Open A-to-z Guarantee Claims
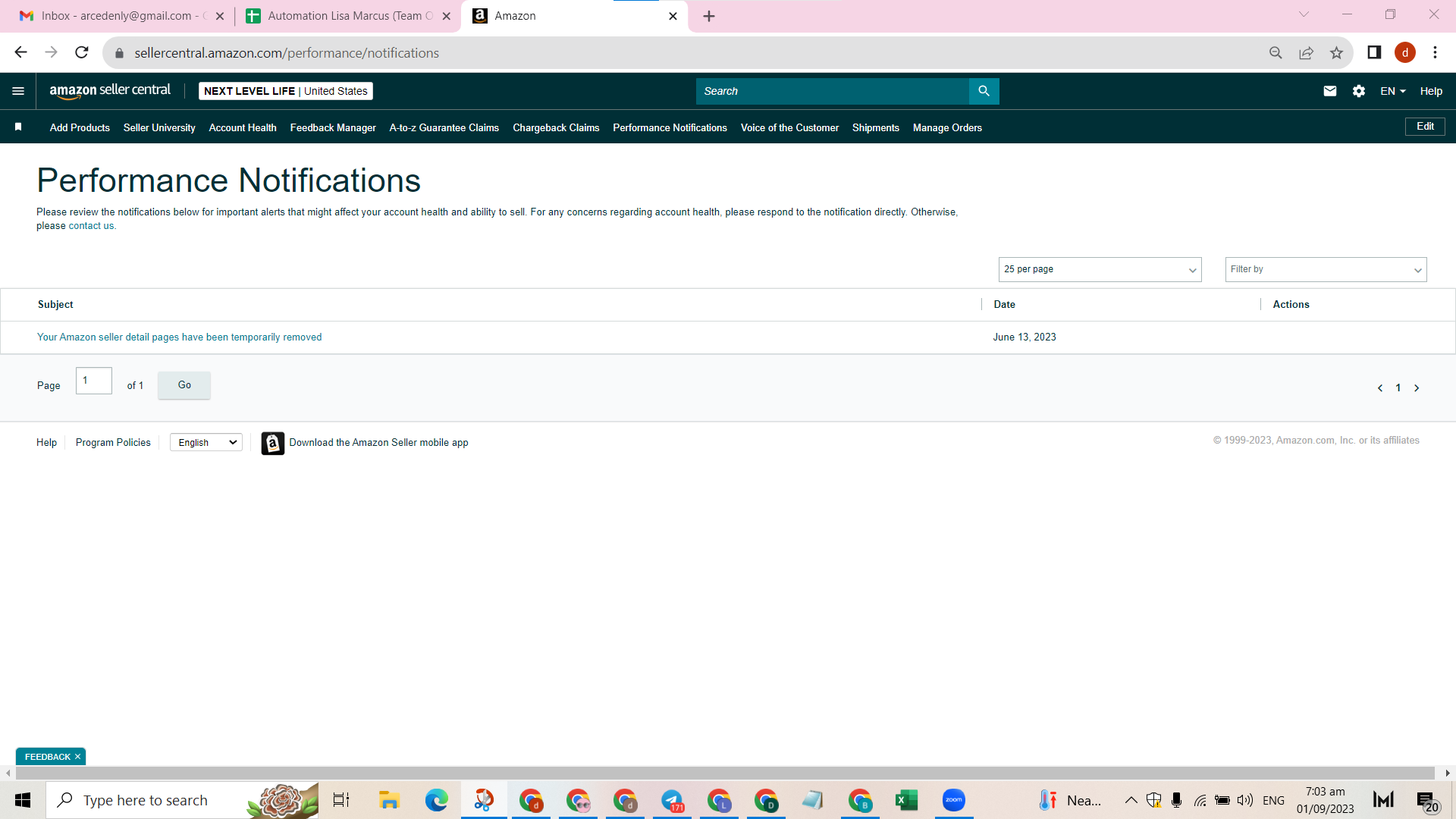Screen dimensions: 1456x819 point(444,127)
